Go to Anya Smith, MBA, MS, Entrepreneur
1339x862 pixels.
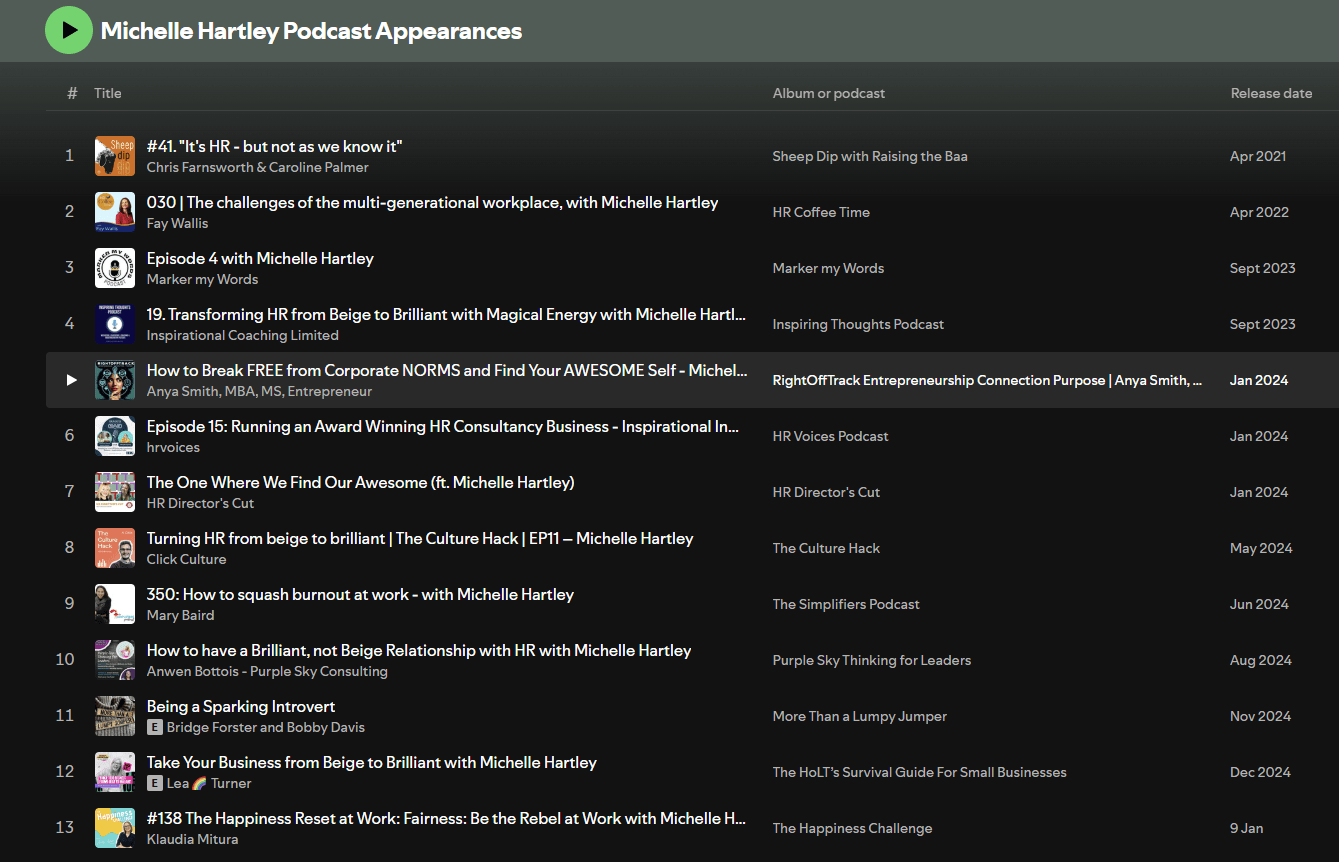pyautogui.click(x=259, y=391)
